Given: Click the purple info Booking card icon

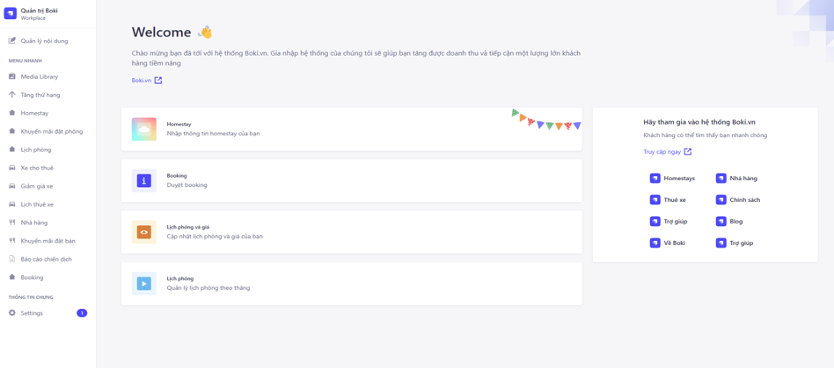Looking at the screenshot, I should [x=144, y=181].
